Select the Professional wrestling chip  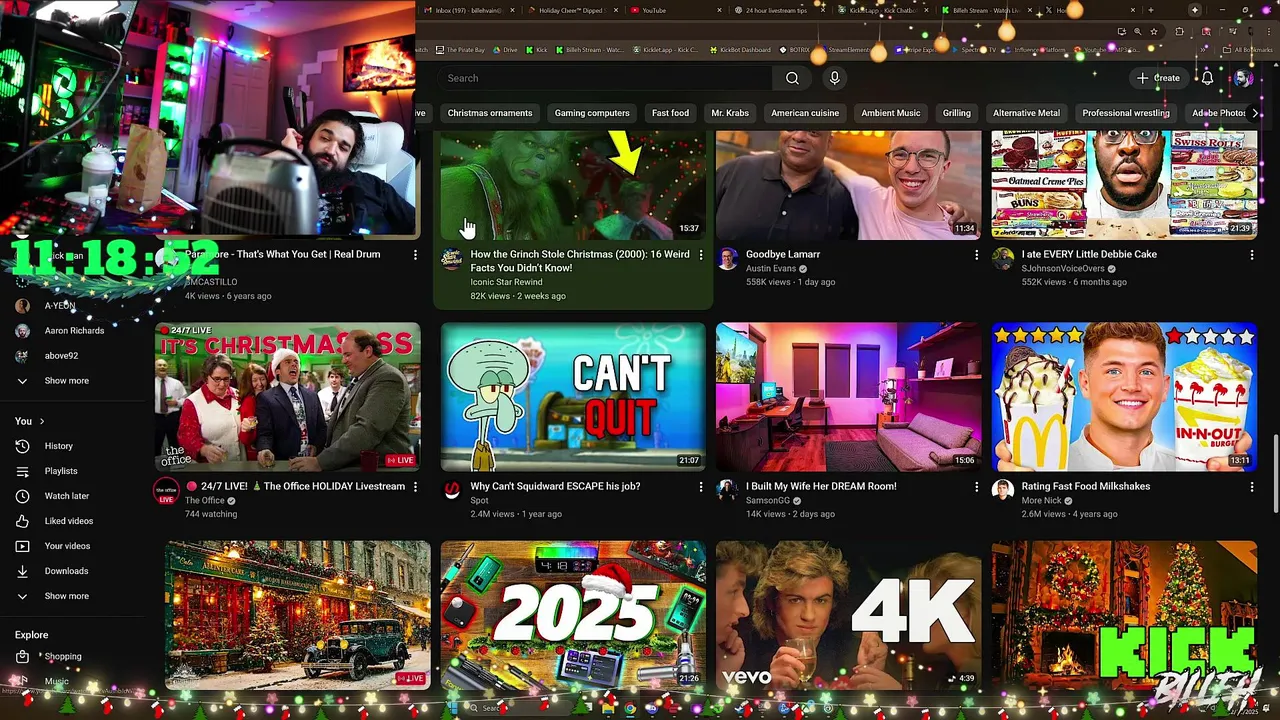pos(1126,113)
